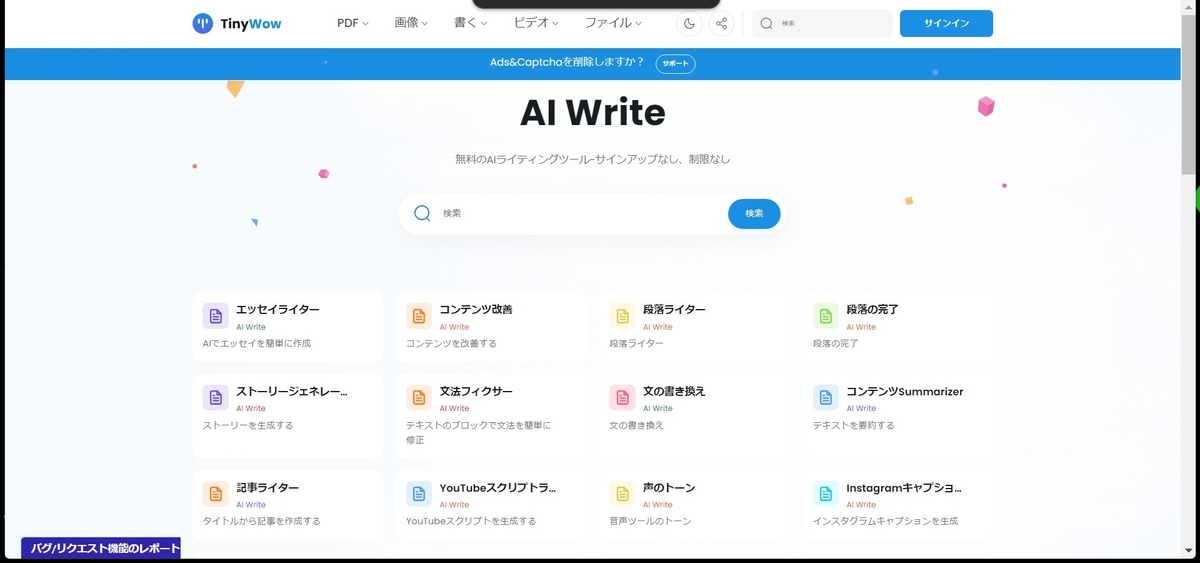This screenshot has height=563, width=1200.
Task: Click description 'テキストのブロックで文法を簡単に修正'
Action: click(x=479, y=432)
